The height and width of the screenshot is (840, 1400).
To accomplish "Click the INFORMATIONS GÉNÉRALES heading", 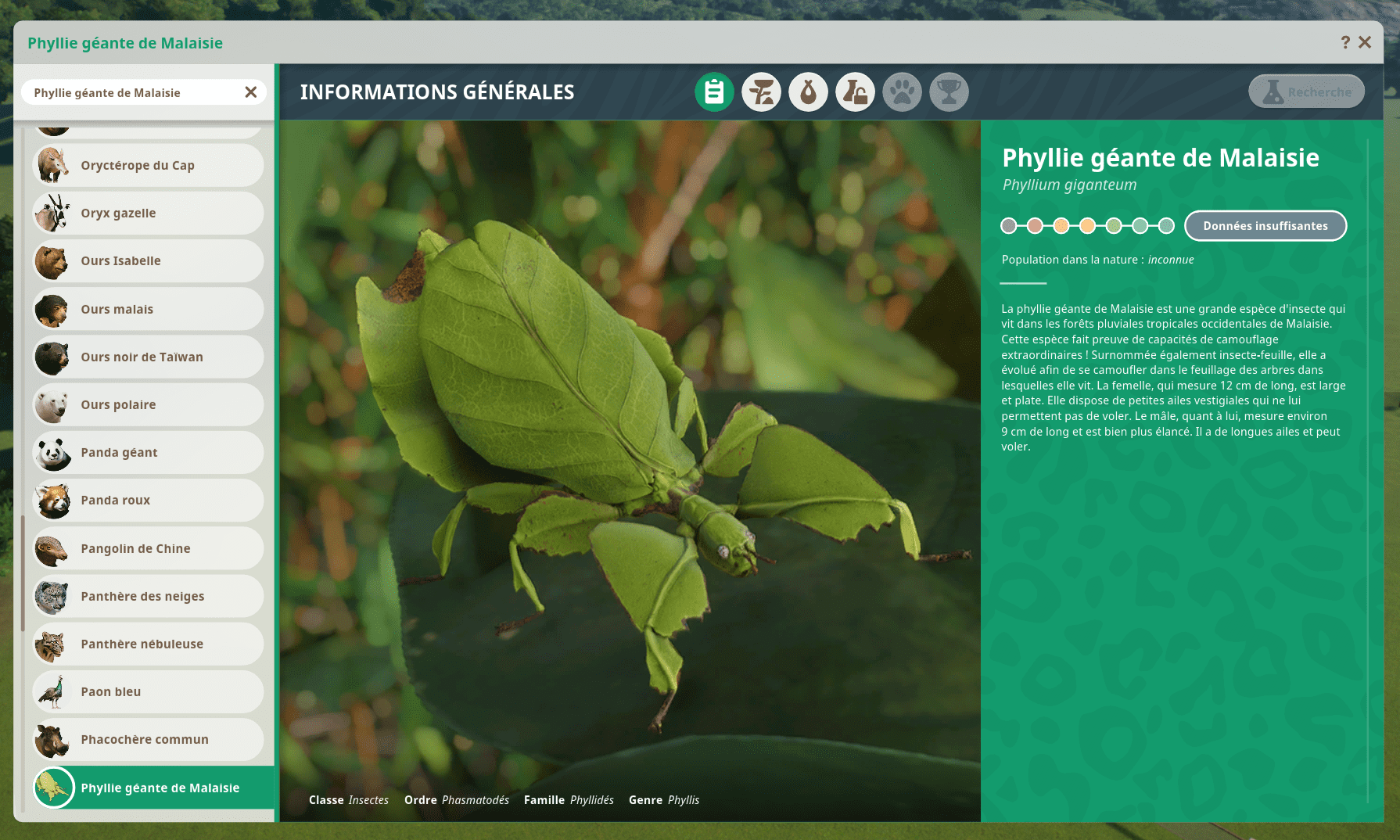I will coord(437,92).
